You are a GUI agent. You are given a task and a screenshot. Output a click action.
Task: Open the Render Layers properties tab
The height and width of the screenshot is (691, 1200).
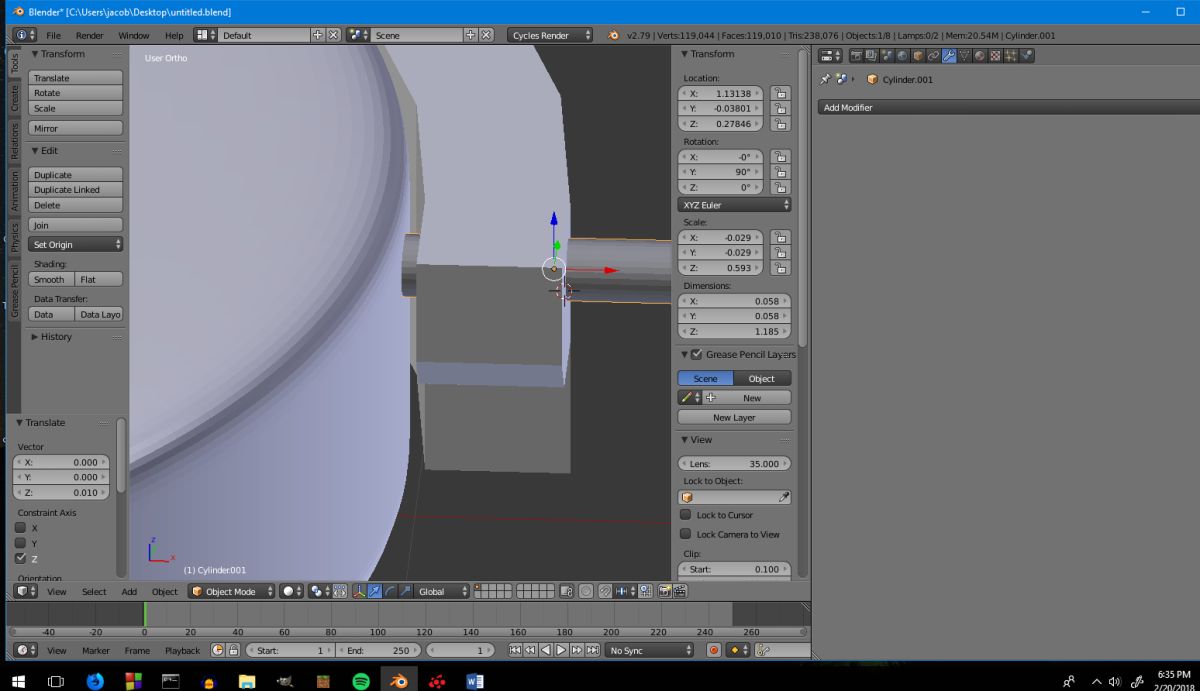pyautogui.click(x=871, y=55)
